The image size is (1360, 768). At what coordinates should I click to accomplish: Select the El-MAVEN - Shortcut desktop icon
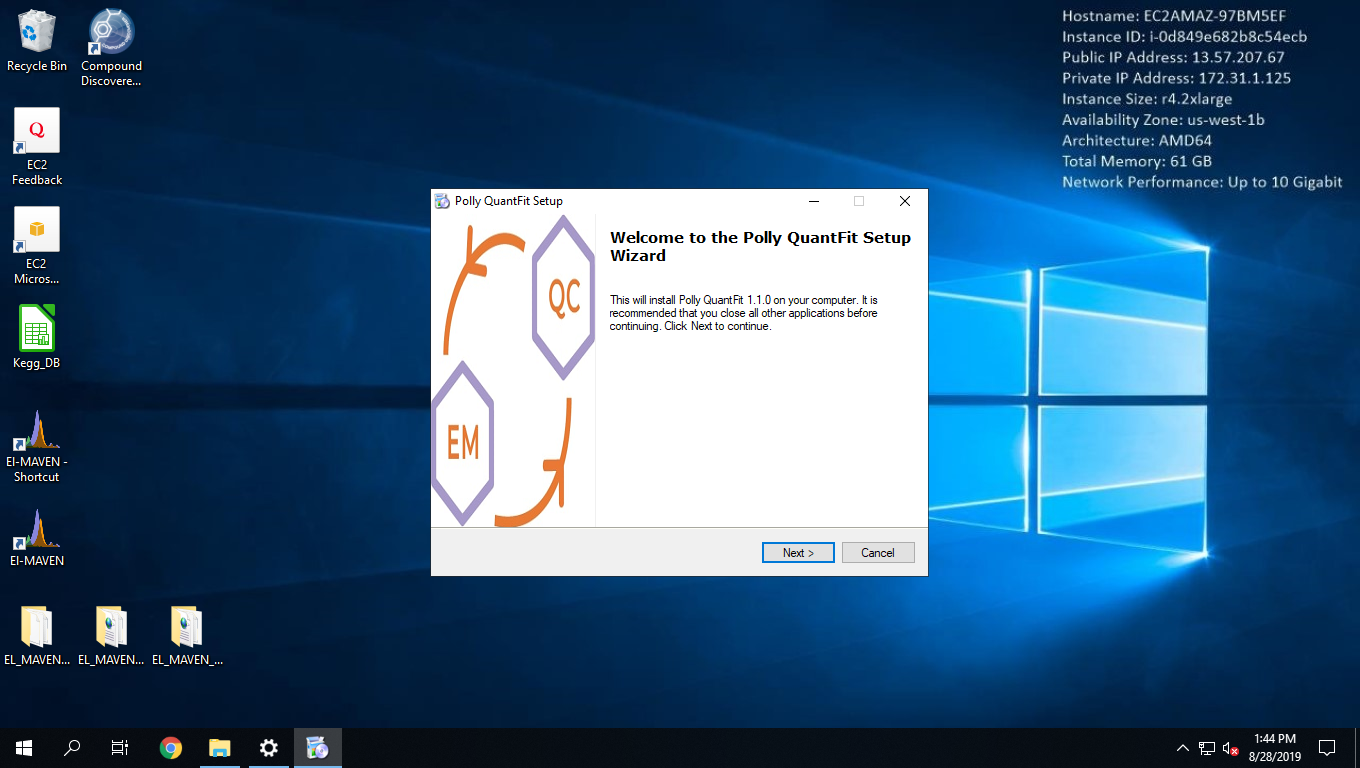coord(37,446)
